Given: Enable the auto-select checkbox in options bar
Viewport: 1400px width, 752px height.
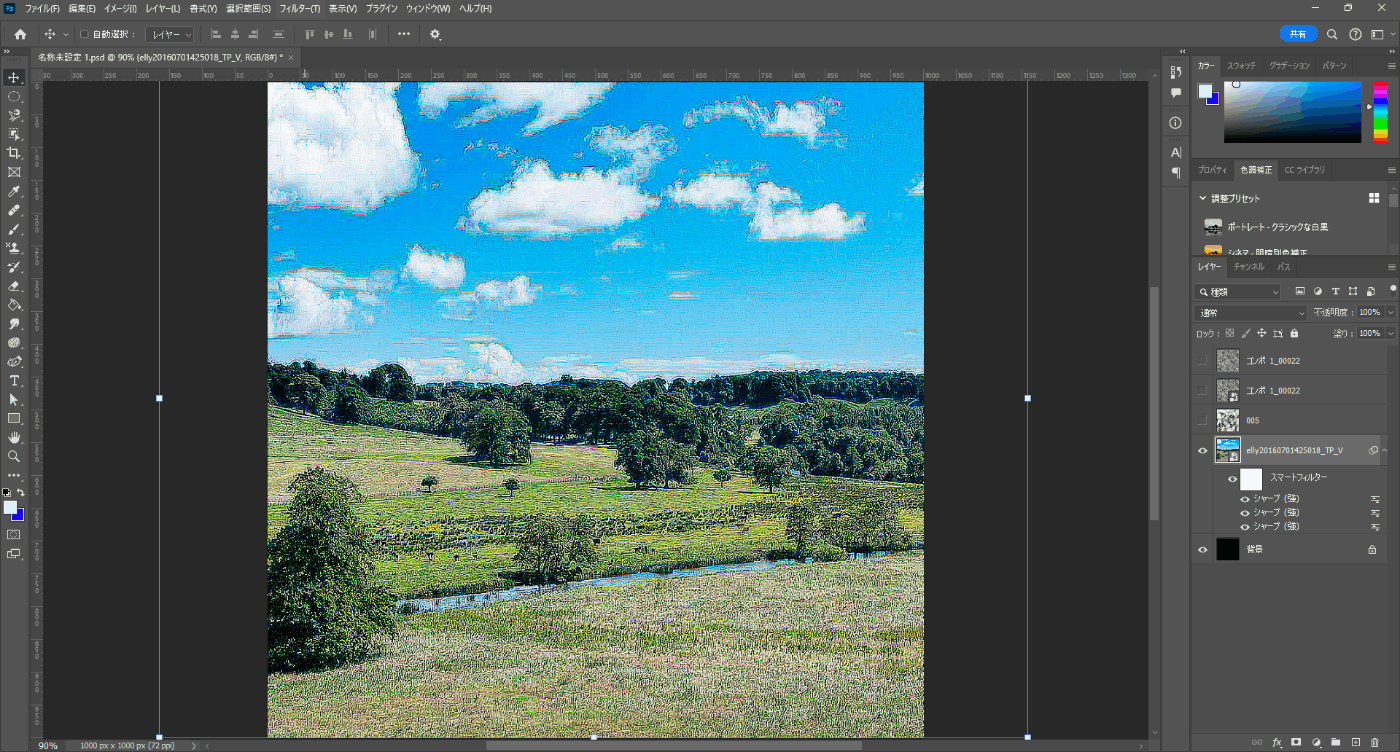Looking at the screenshot, I should coord(84,34).
